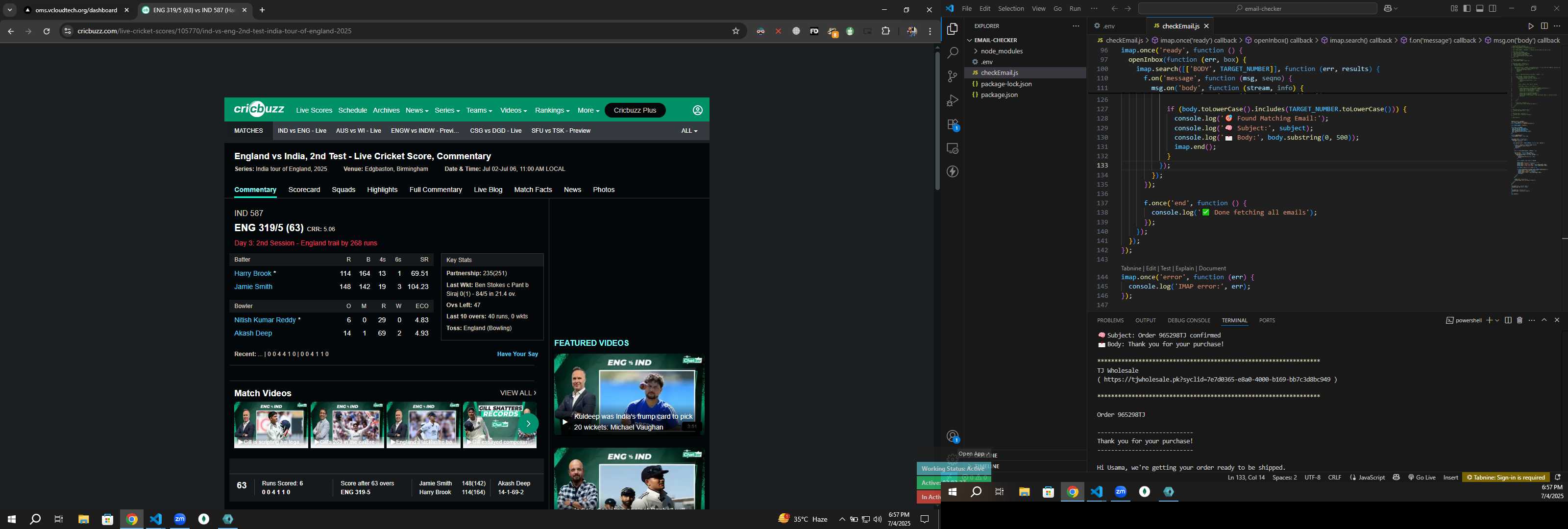Open the Explorer view in VS Code activity bar
Viewport: 1568px width, 529px height.
(x=953, y=29)
